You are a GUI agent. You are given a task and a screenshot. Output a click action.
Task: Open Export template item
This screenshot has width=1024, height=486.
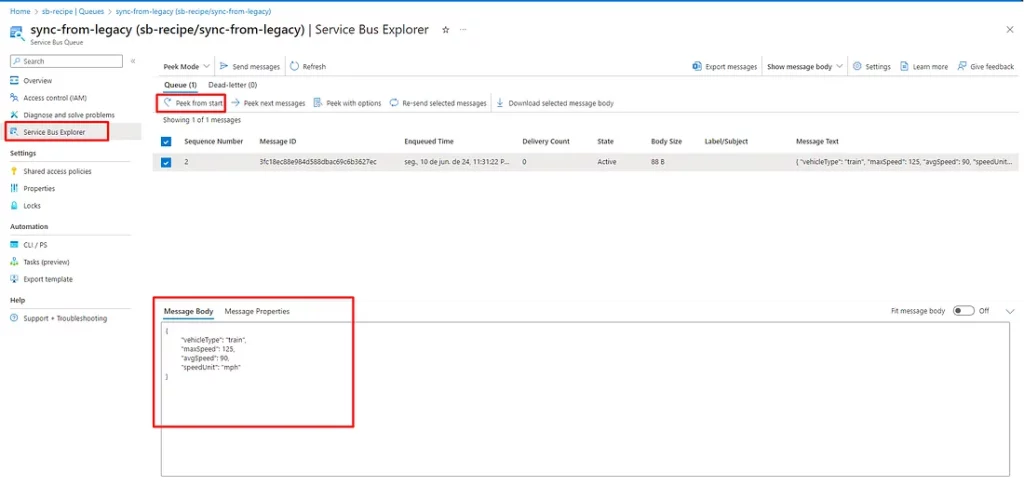[48, 279]
